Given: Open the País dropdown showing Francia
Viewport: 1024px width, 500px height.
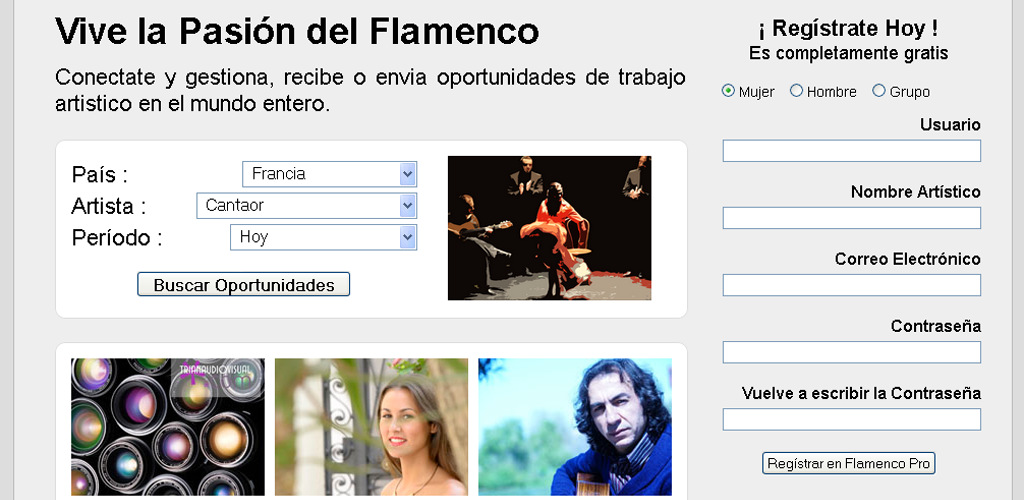Looking at the screenshot, I should (329, 174).
